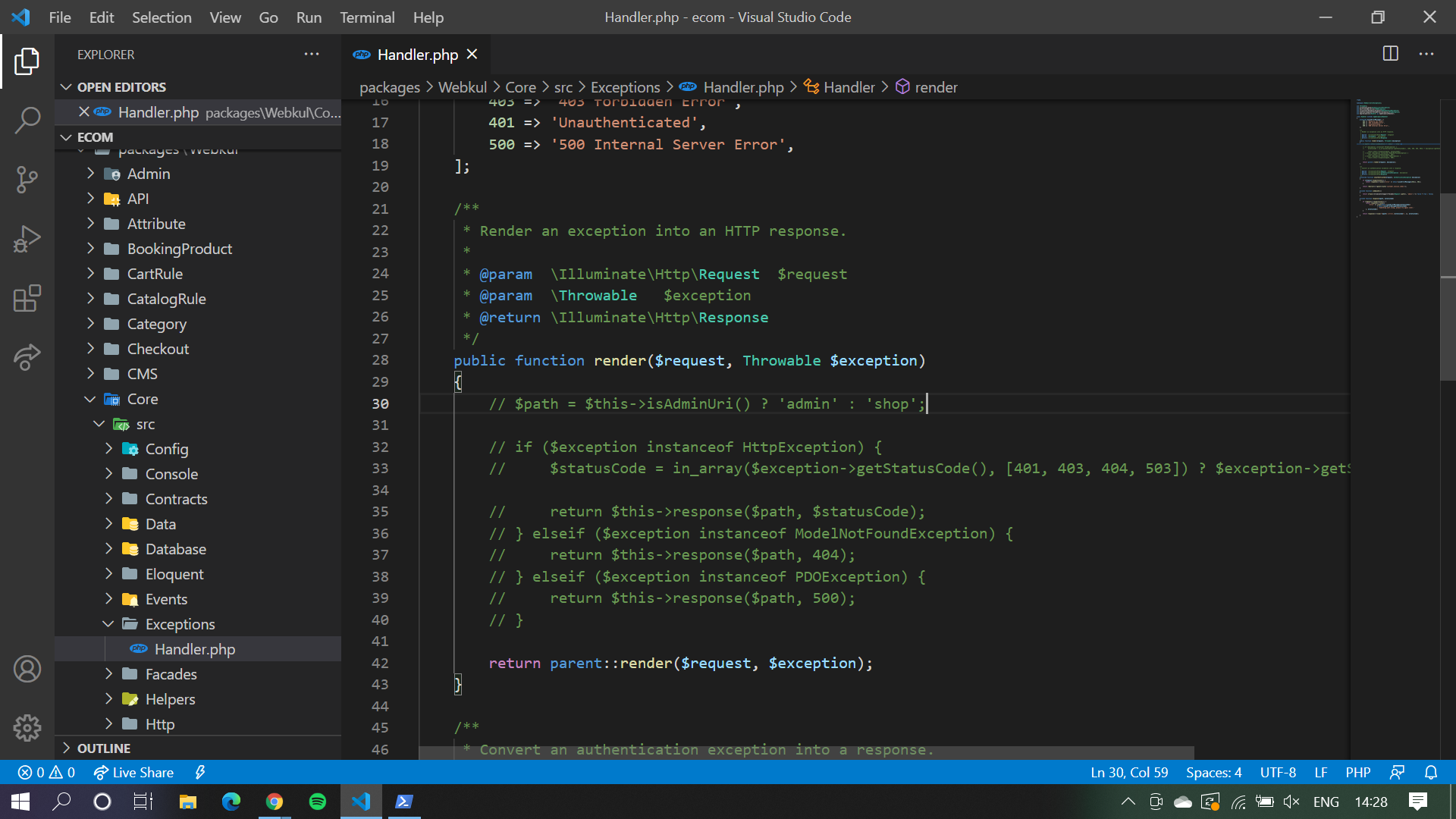Click line number 42 in the gutter

[380, 663]
